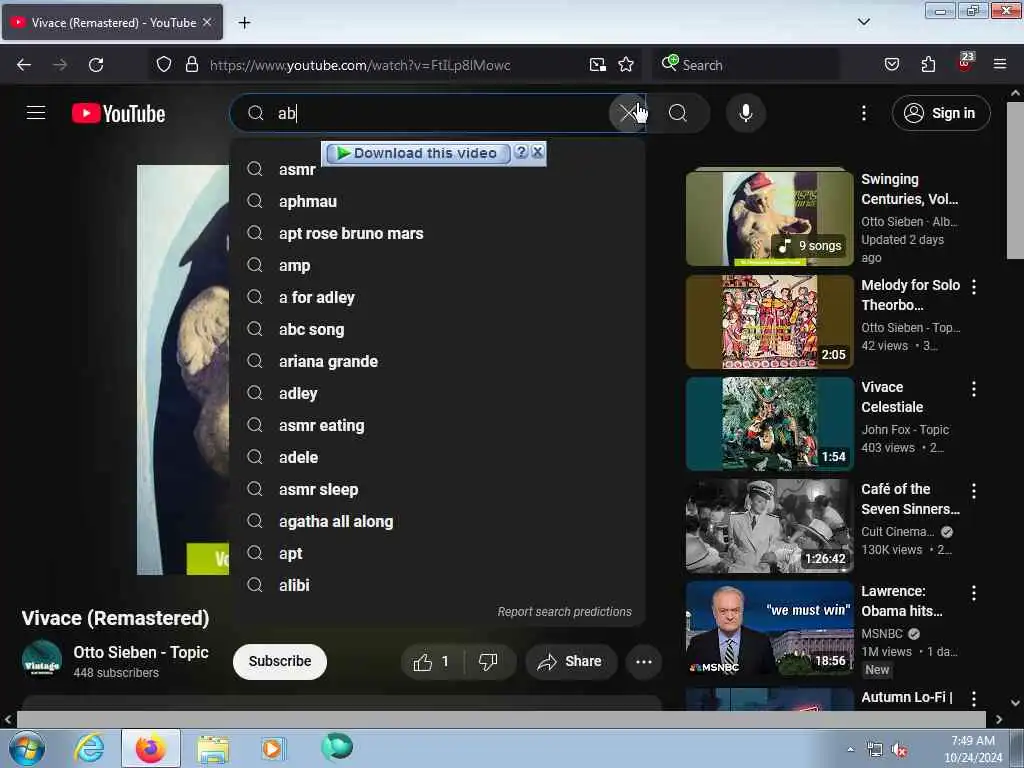Viewport: 1024px width, 768px height.
Task: Share the Vivace video
Action: (570, 662)
